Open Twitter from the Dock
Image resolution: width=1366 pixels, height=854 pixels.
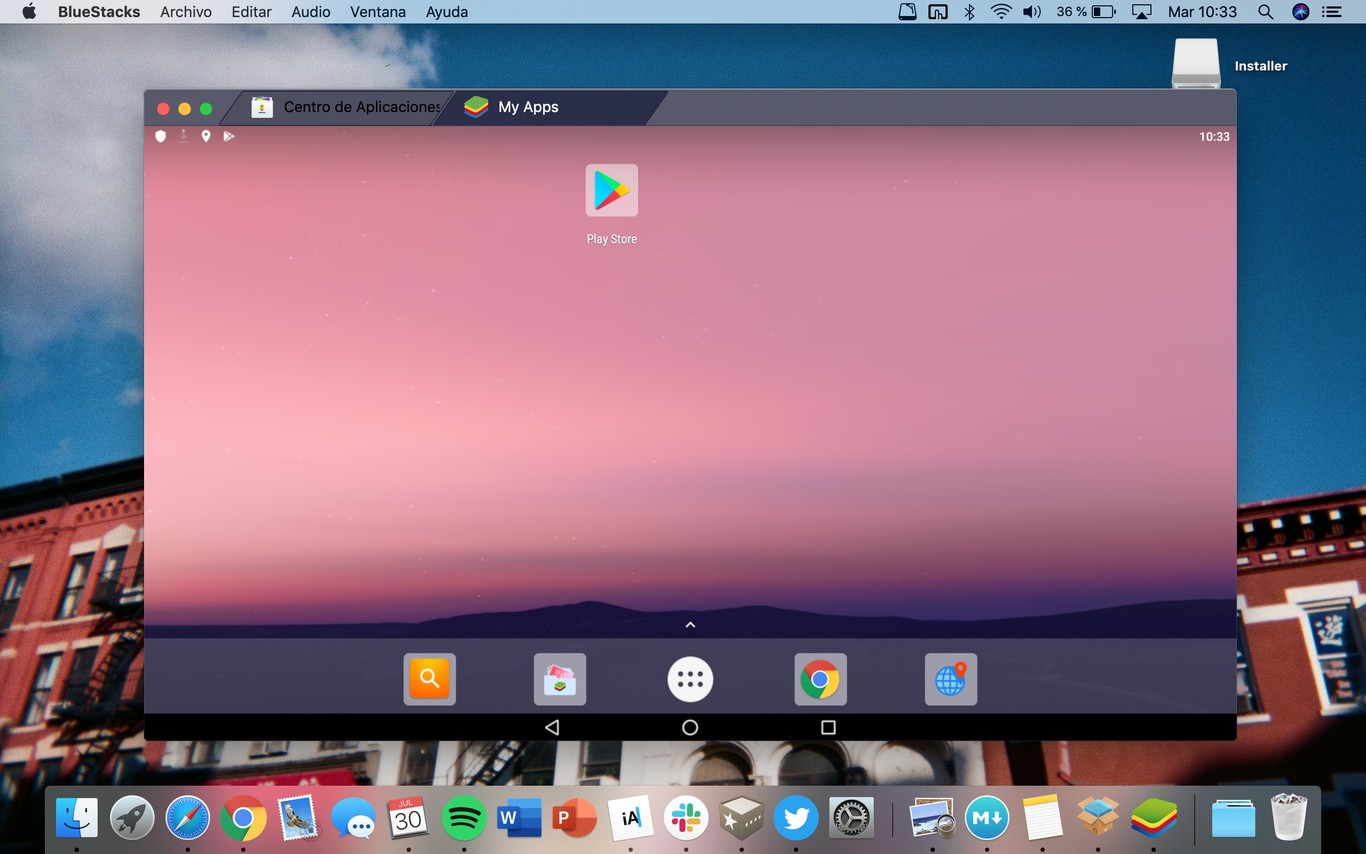796,818
